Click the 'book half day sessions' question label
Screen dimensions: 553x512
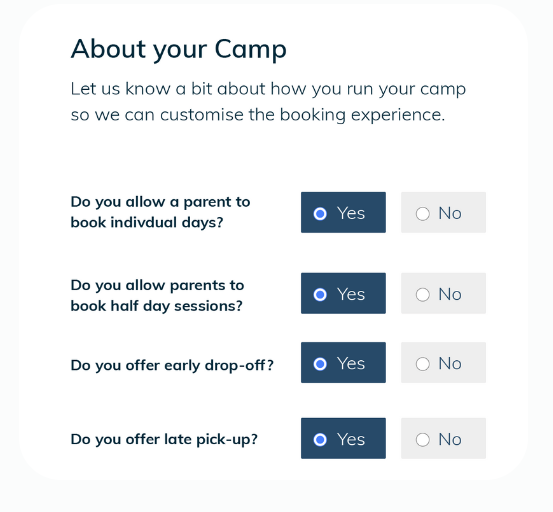pyautogui.click(x=157, y=295)
